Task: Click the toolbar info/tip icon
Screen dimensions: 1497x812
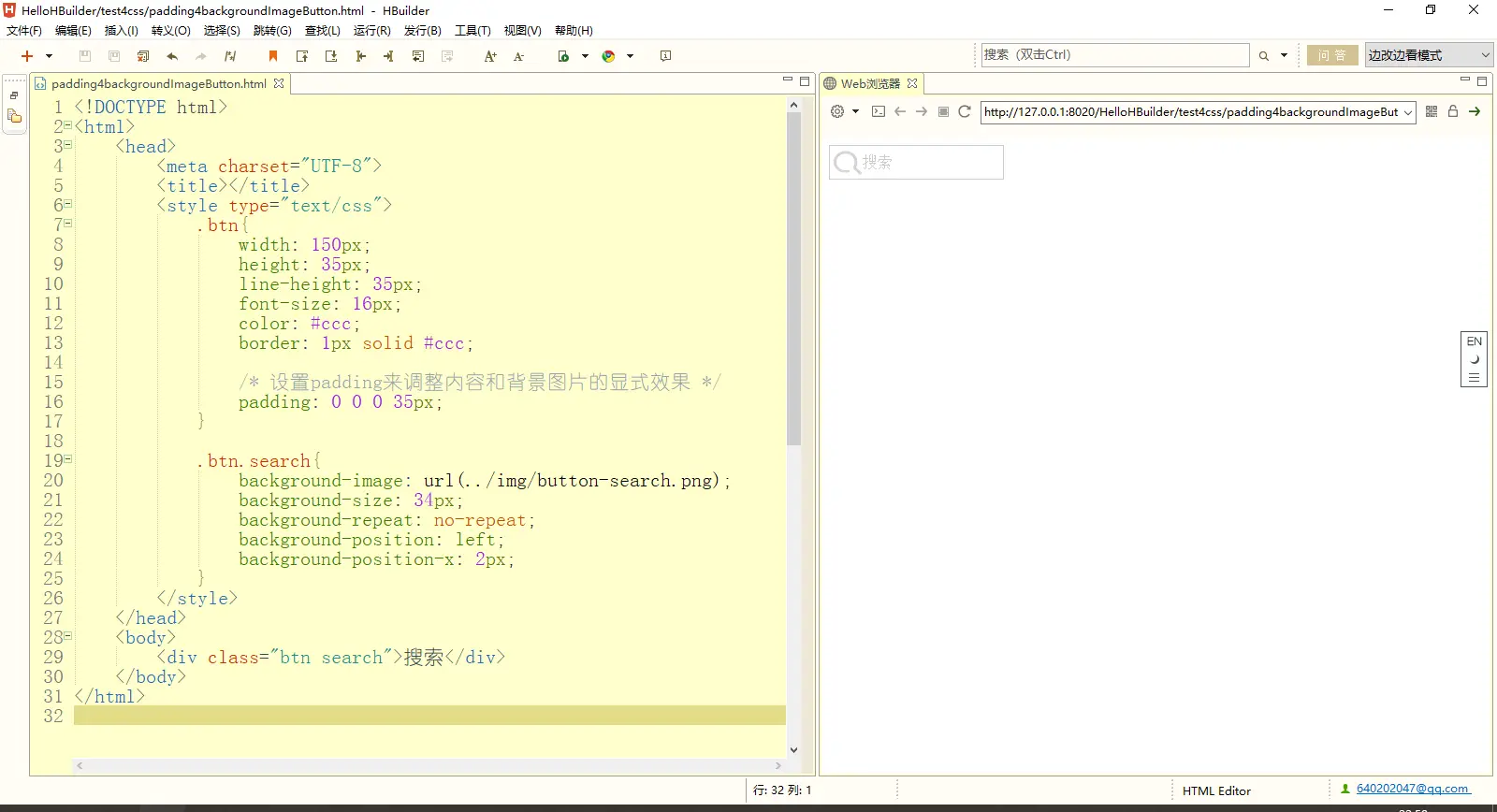Action: 665,56
